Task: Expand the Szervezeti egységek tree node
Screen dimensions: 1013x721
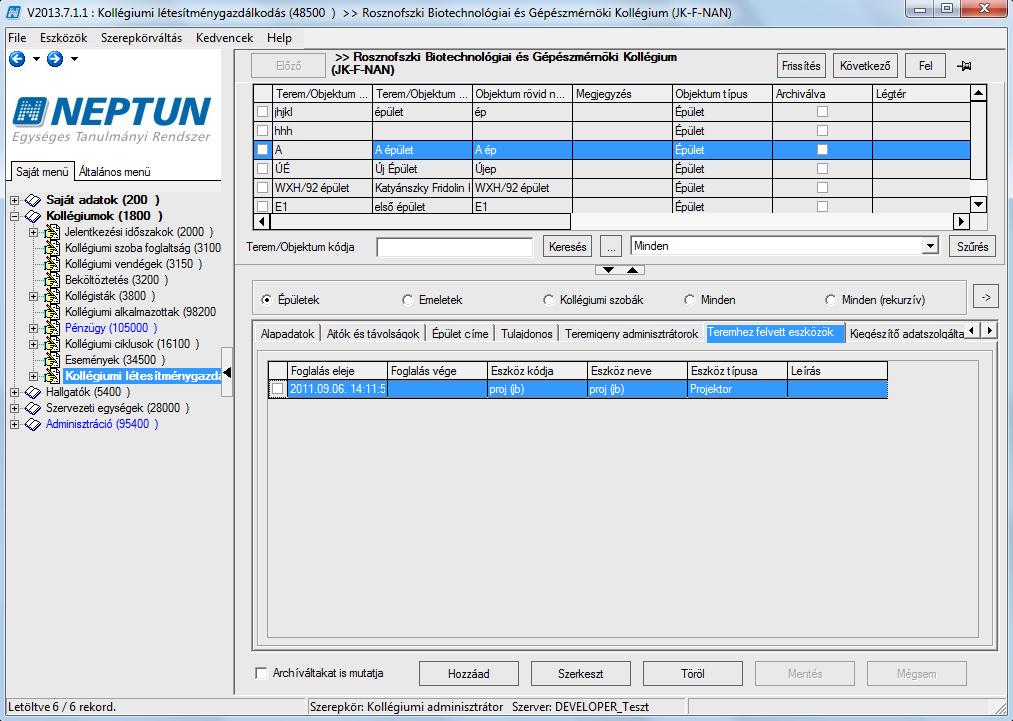Action: 14,408
